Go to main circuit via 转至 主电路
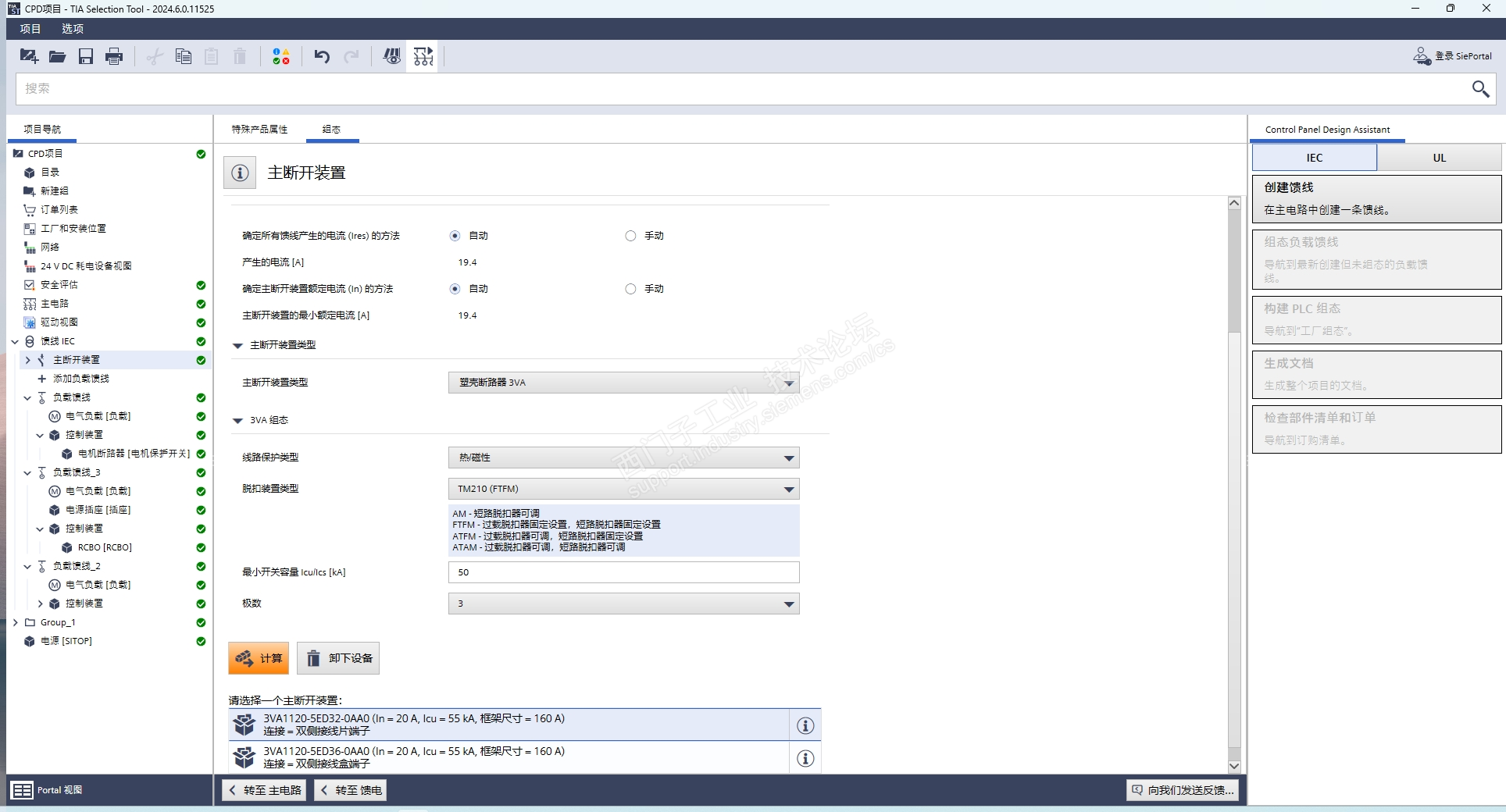This screenshot has height=812, width=1506. pos(265,790)
